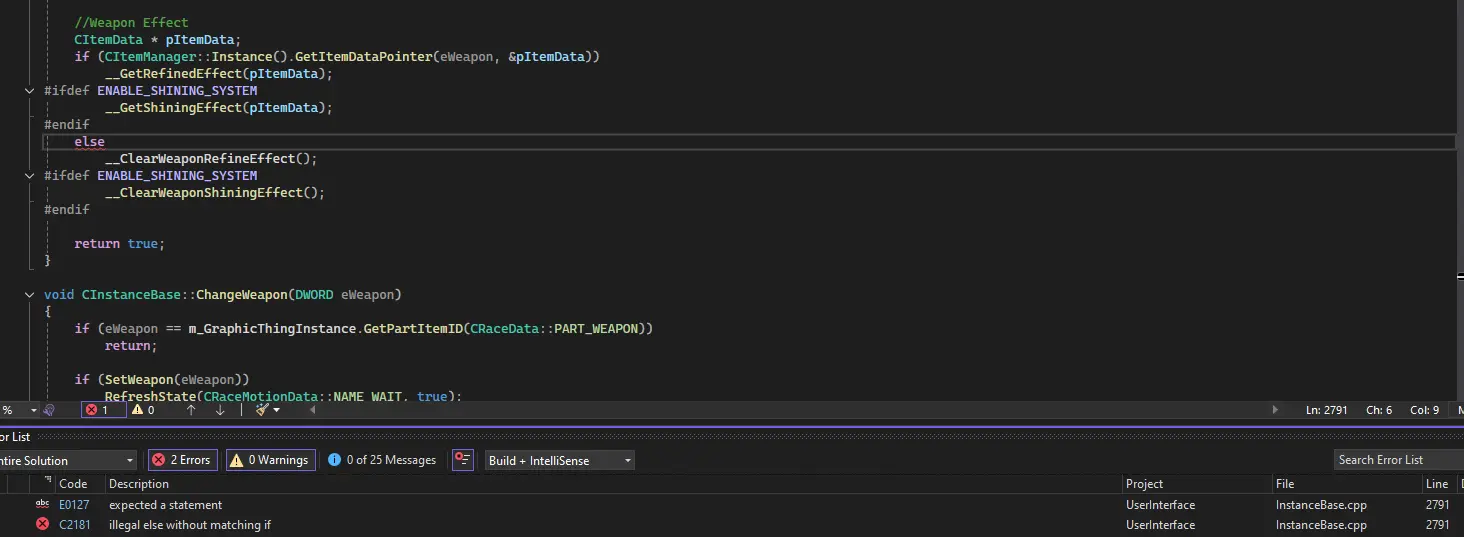Toggle the 2 Errors filter

pyautogui.click(x=182, y=460)
